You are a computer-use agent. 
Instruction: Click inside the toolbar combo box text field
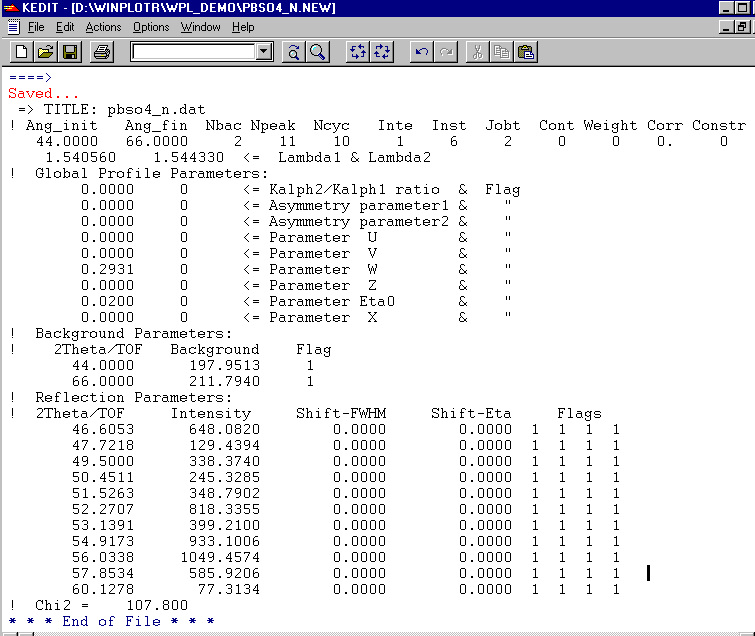coord(192,52)
